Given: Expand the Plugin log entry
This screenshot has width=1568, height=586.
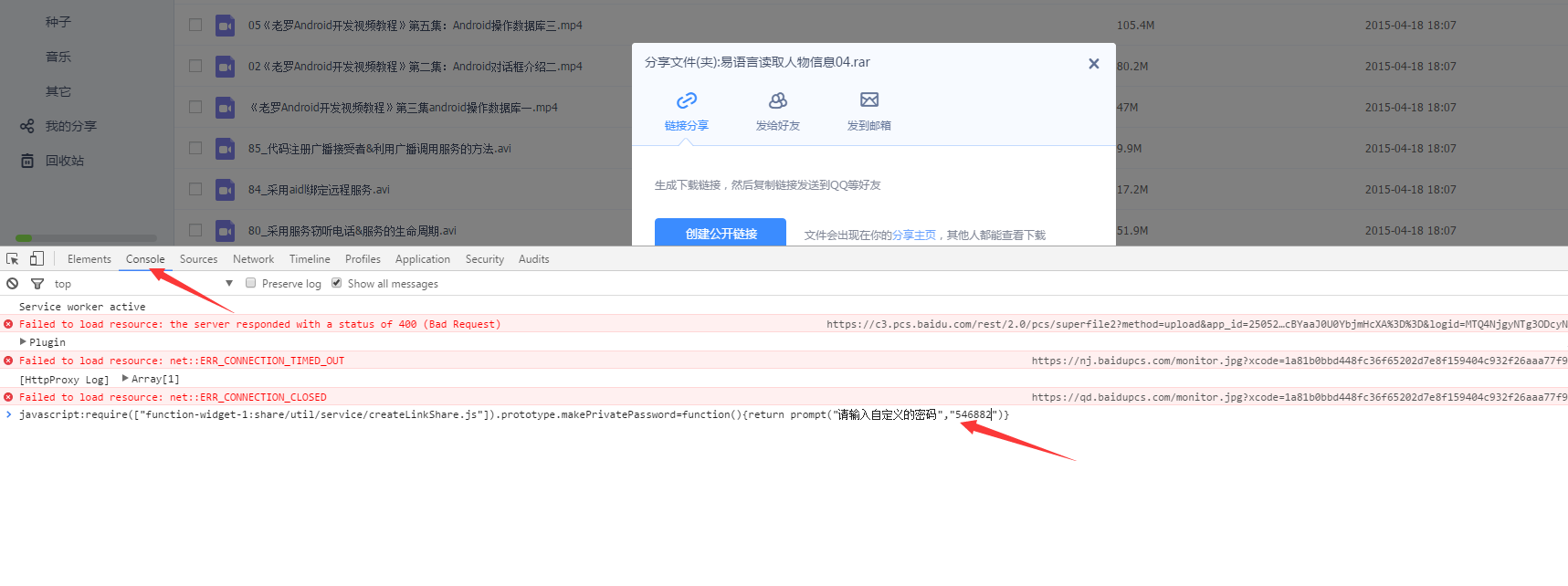Looking at the screenshot, I should click(x=24, y=342).
